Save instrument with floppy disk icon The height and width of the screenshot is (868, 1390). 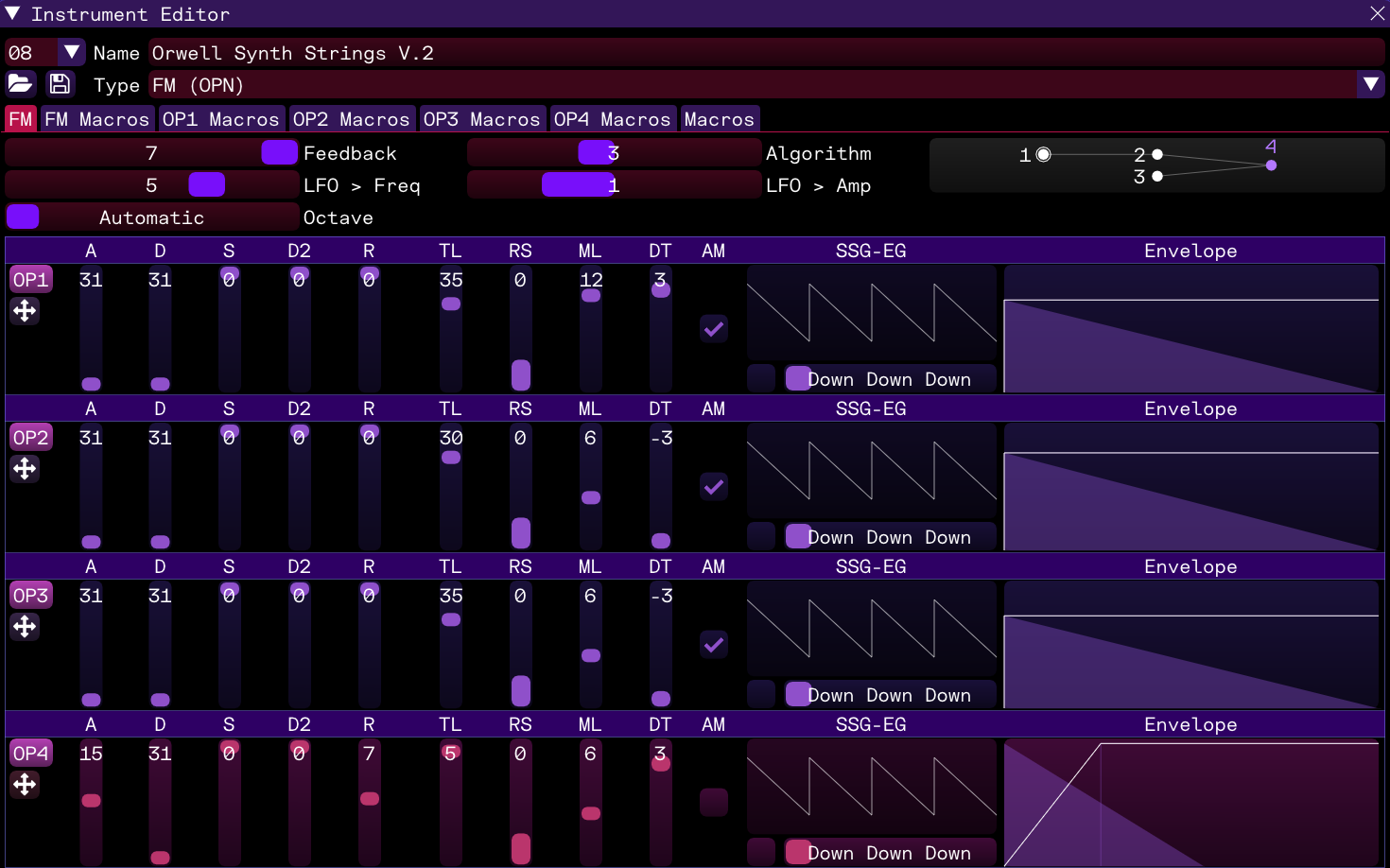(x=60, y=84)
